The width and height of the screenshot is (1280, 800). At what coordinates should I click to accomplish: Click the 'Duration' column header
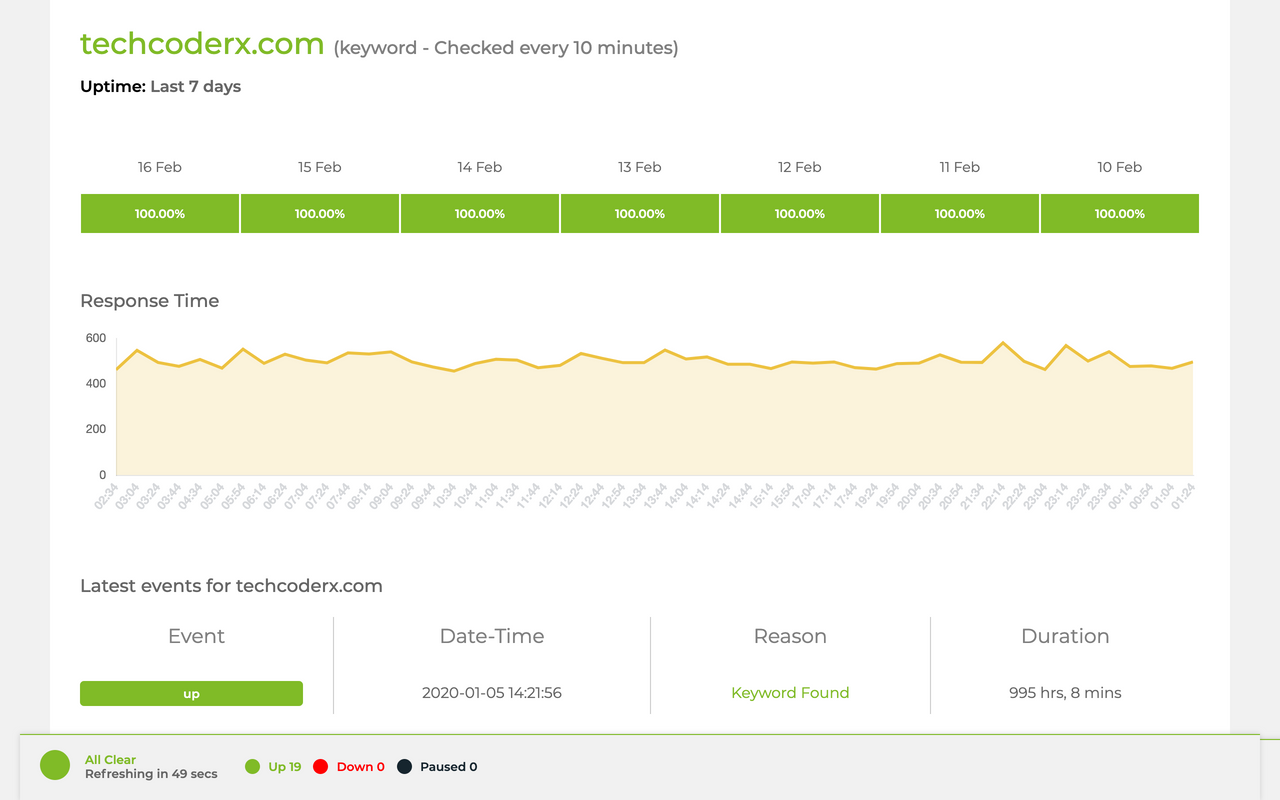pos(1065,636)
